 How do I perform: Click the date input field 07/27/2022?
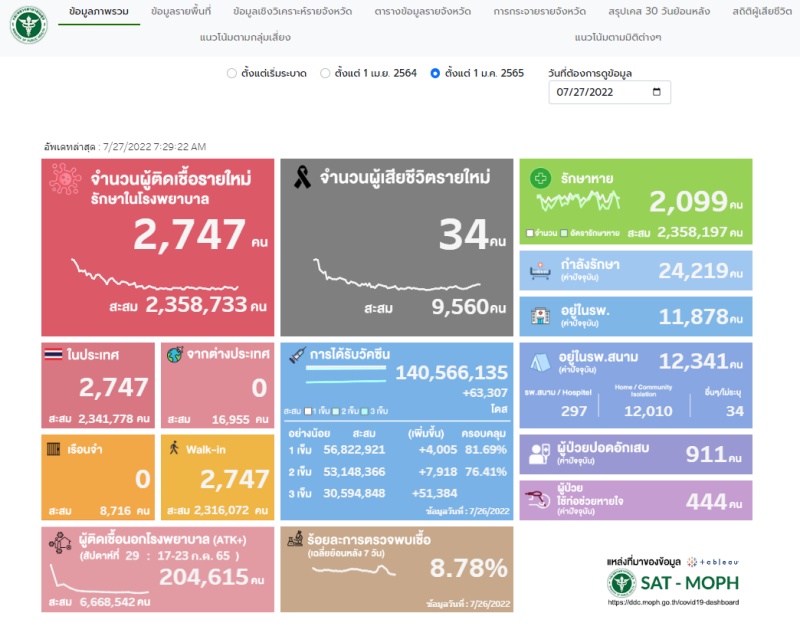pyautogui.click(x=598, y=92)
